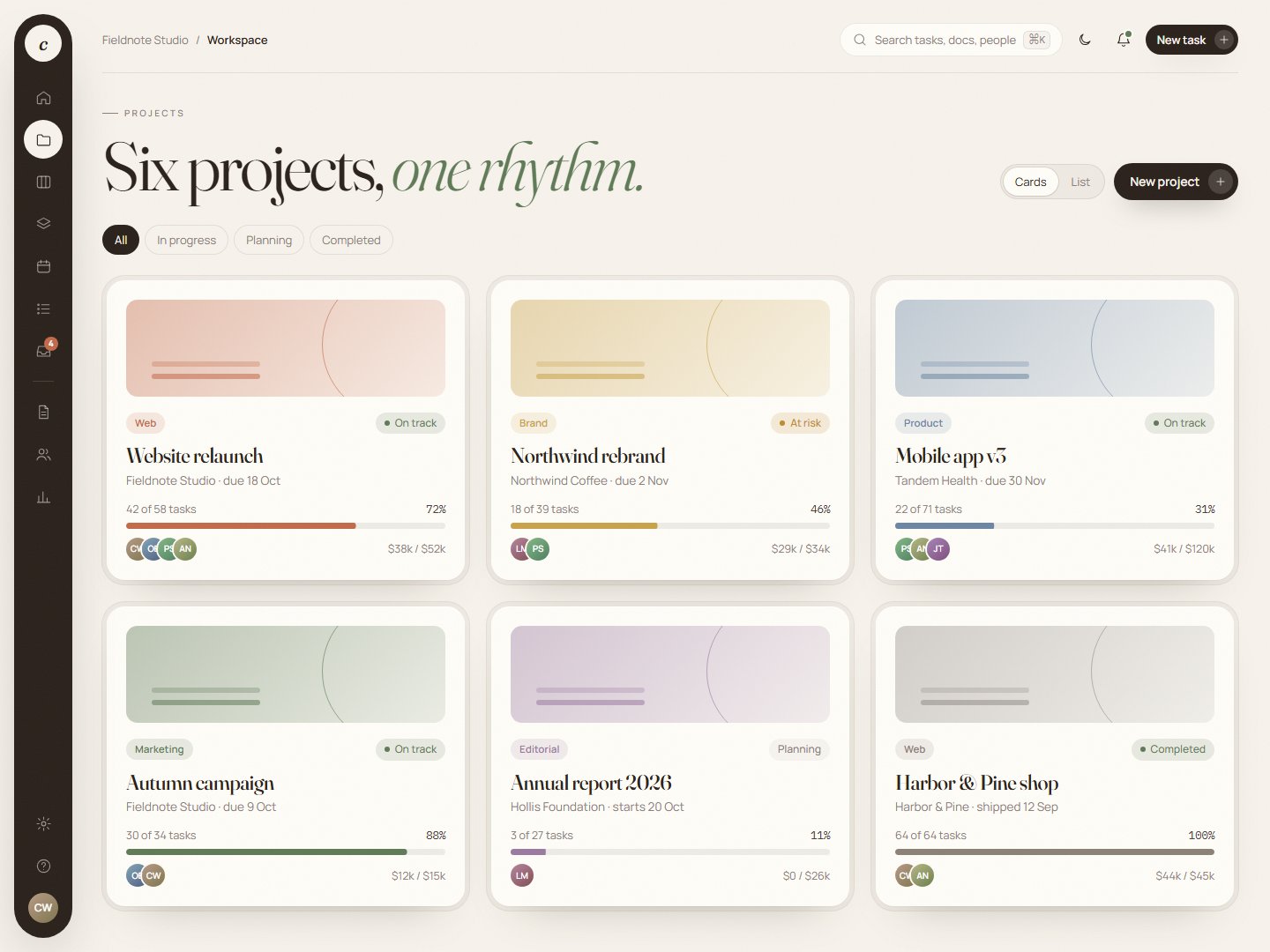Image resolution: width=1270 pixels, height=952 pixels.
Task: Go to Fieldnote Studio breadcrumb
Action: click(x=146, y=40)
